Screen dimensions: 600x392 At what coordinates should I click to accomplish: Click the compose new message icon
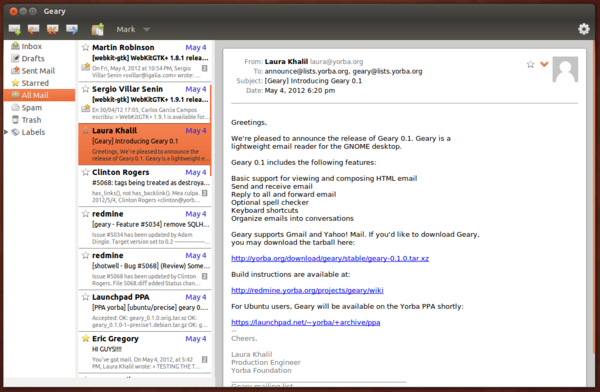(x=15, y=29)
